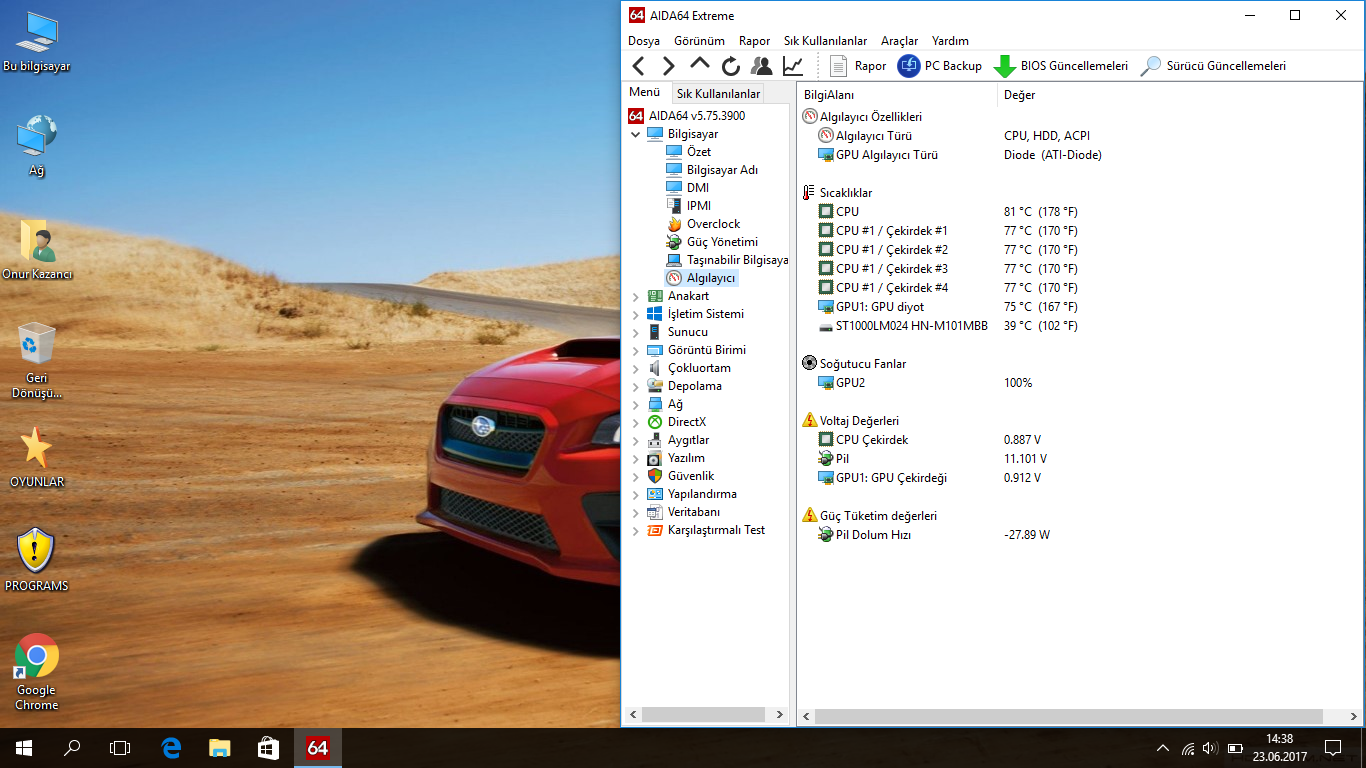Open Sürücü Güncellemeleri in toolbar
The width and height of the screenshot is (1366, 768).
point(1213,66)
